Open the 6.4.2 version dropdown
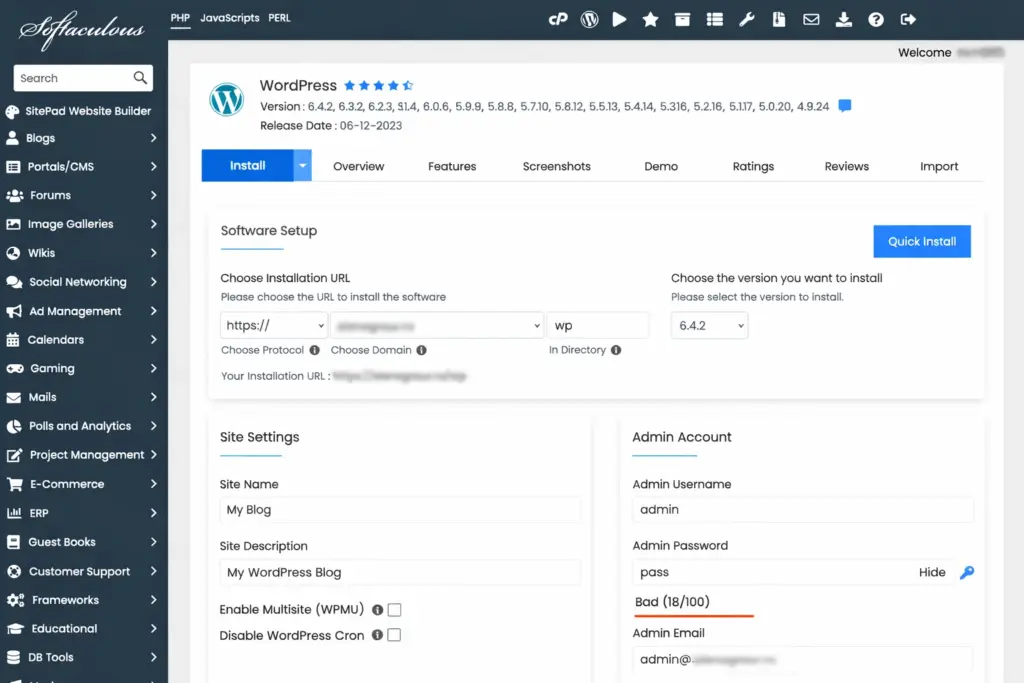Viewport: 1024px width, 683px height. pos(709,326)
